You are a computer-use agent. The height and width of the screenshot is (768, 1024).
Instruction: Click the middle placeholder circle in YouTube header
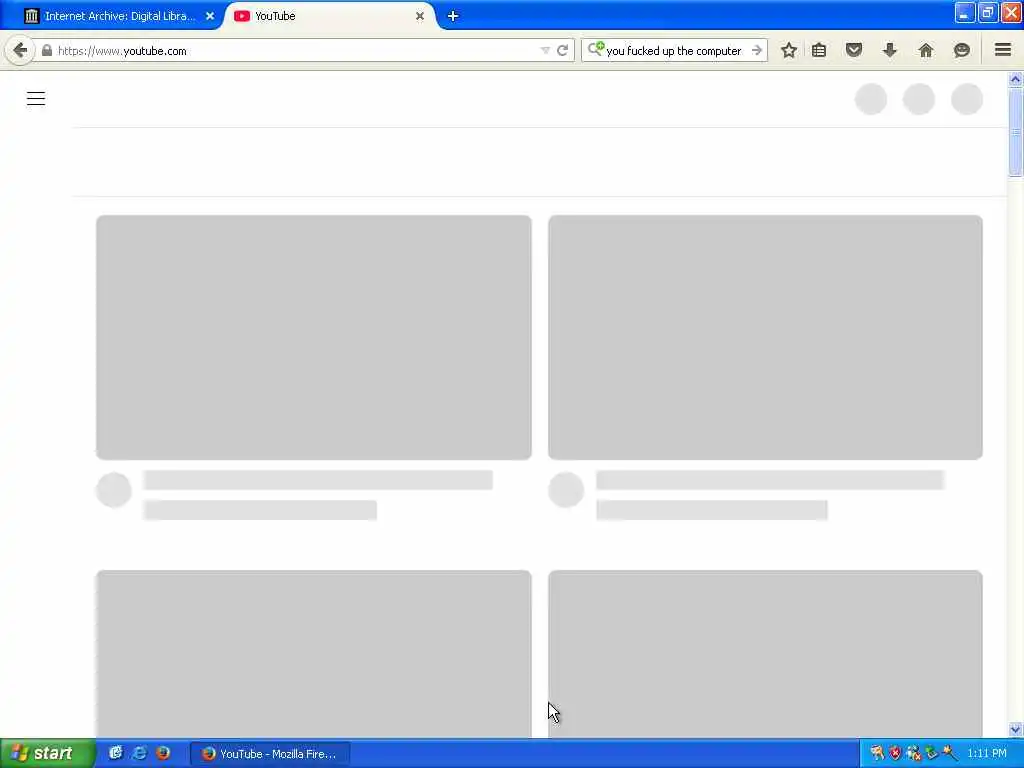pyautogui.click(x=919, y=99)
